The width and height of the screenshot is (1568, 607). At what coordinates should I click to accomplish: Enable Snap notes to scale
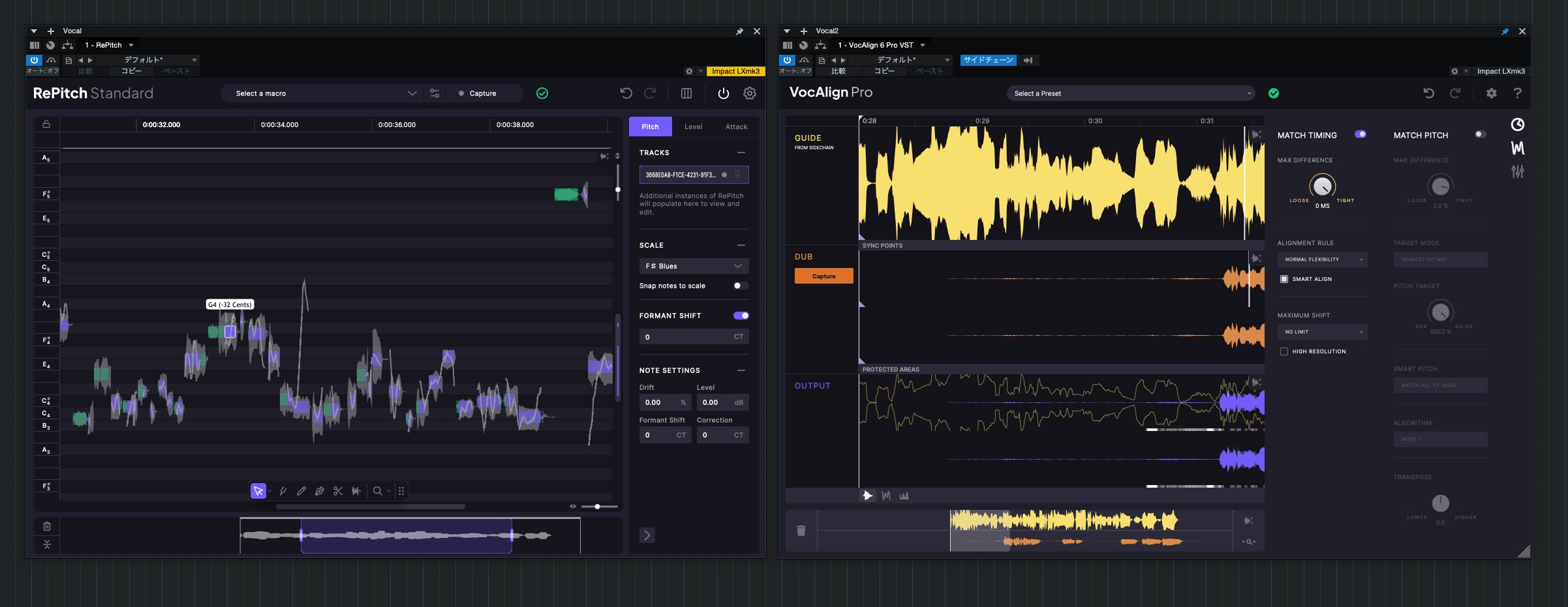click(740, 286)
